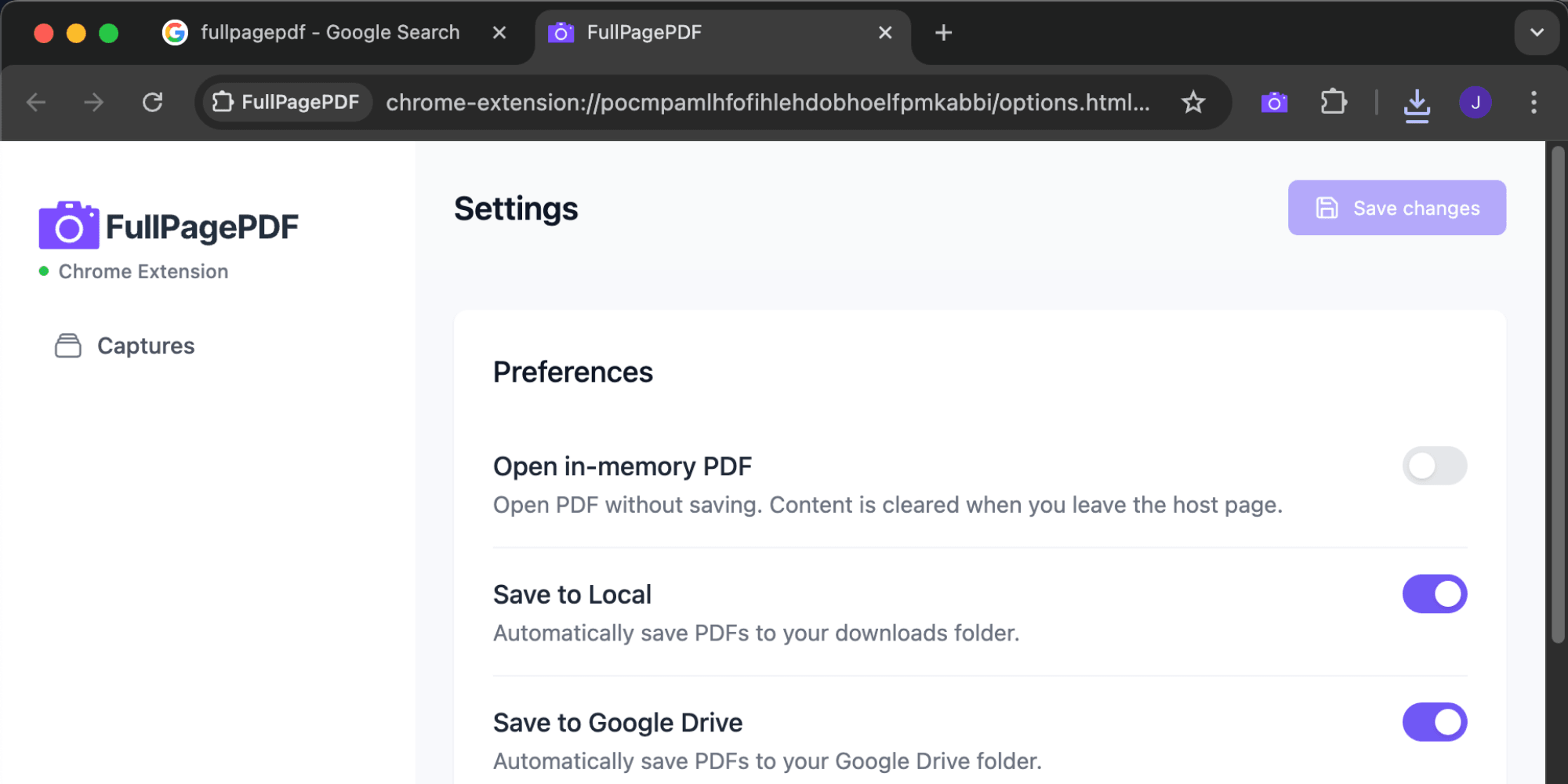Open the Chrome three-dot menu
Viewport: 1568px width, 784px height.
coord(1534,102)
